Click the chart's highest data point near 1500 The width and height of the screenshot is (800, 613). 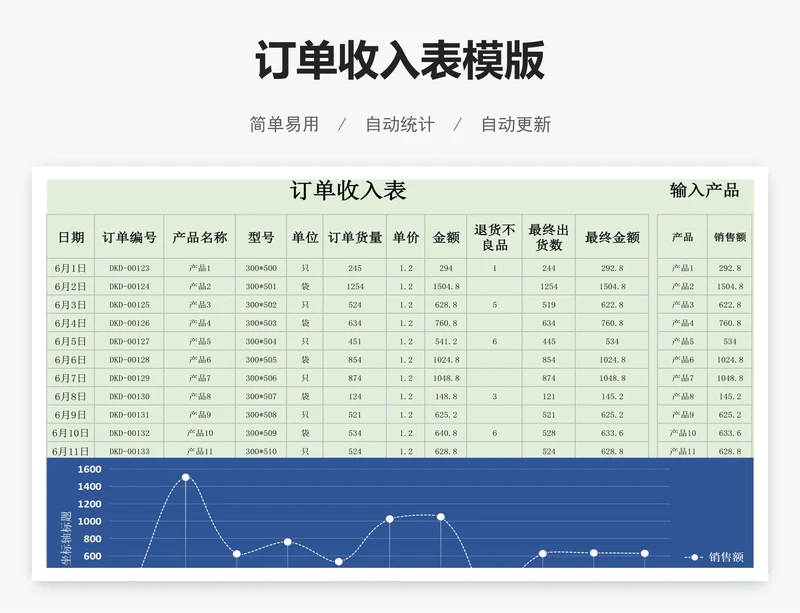(186, 477)
